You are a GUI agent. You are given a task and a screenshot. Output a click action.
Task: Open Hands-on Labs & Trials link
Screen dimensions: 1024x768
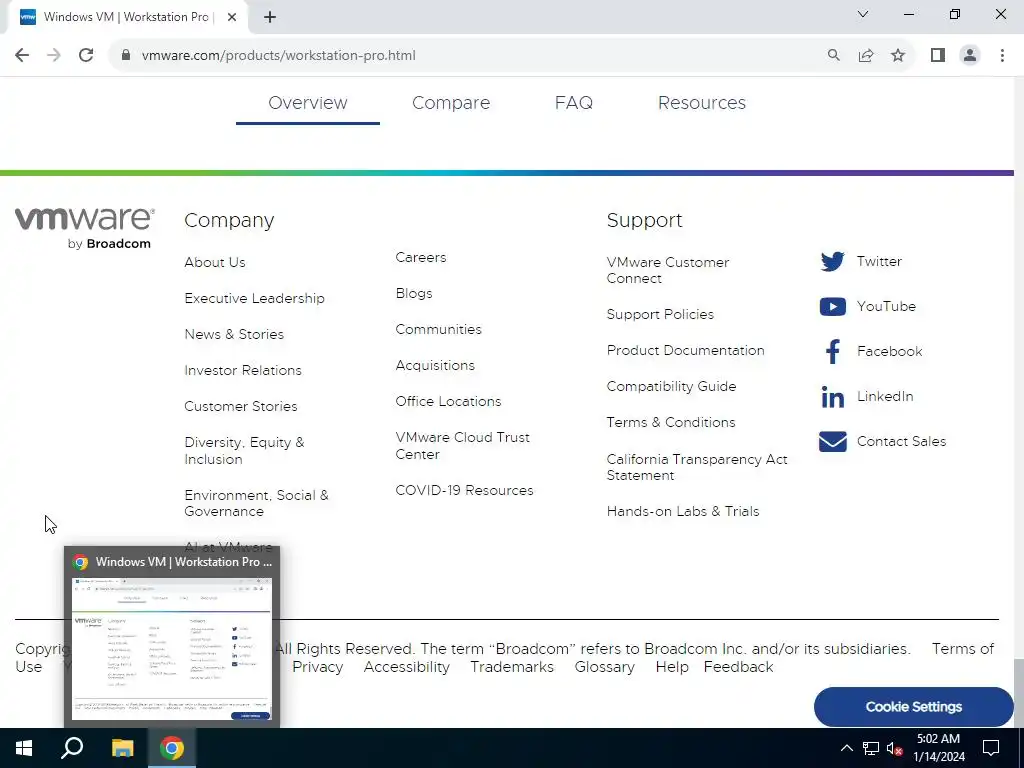682,511
